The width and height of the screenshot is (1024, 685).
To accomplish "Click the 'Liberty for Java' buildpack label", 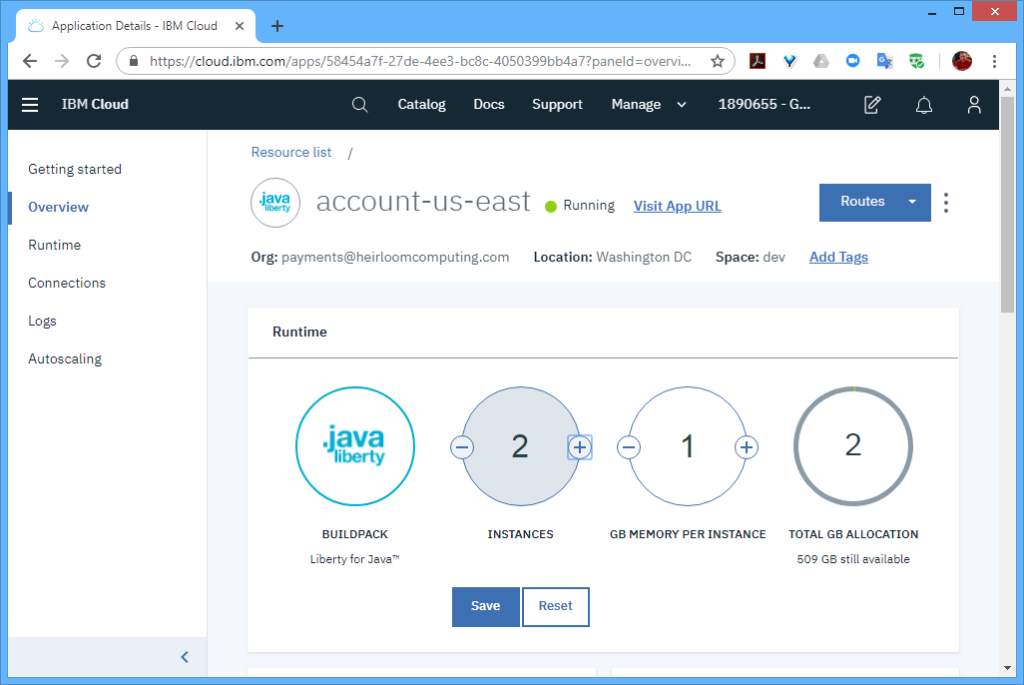I will [355, 559].
